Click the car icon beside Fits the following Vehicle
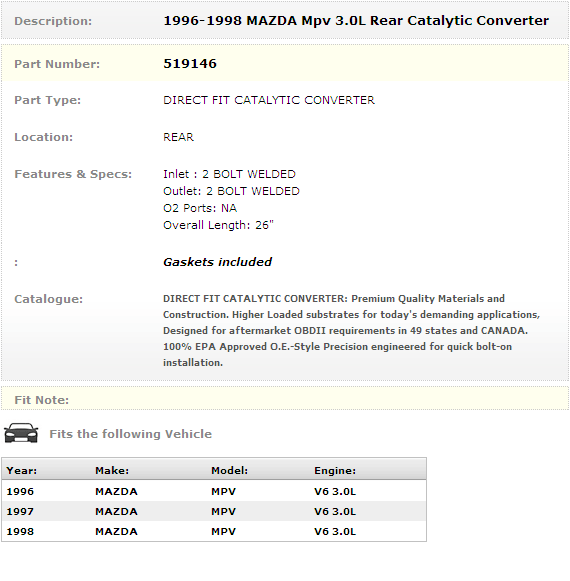Viewport: 570px width, 581px height. coord(21,433)
